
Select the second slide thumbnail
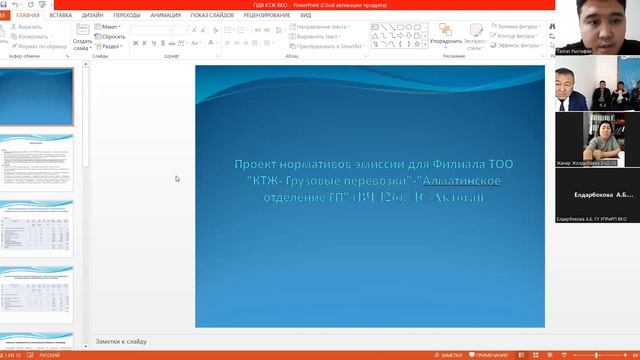pyautogui.click(x=37, y=162)
